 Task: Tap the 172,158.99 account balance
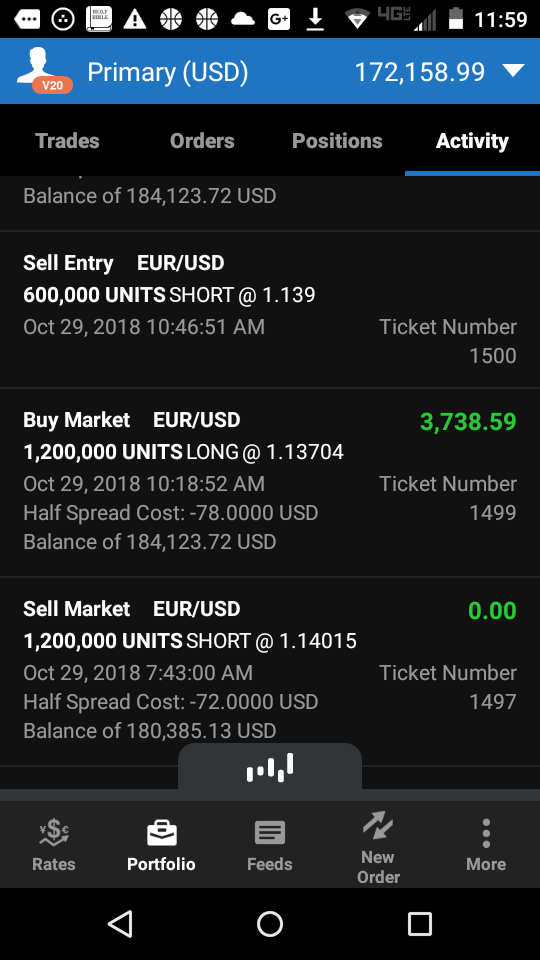pyautogui.click(x=420, y=72)
